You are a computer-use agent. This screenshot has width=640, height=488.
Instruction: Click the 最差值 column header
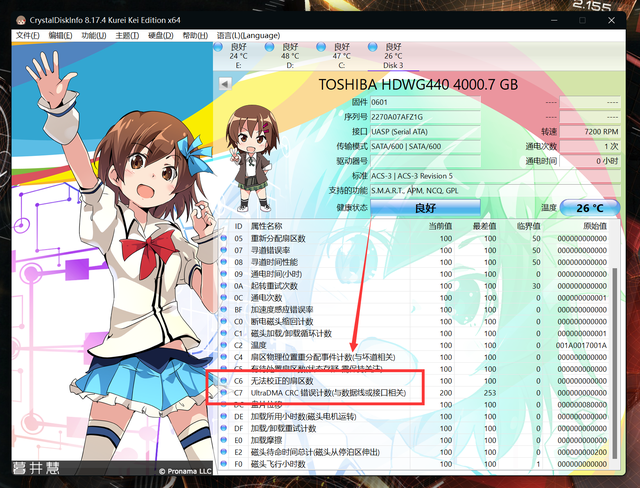pyautogui.click(x=484, y=226)
